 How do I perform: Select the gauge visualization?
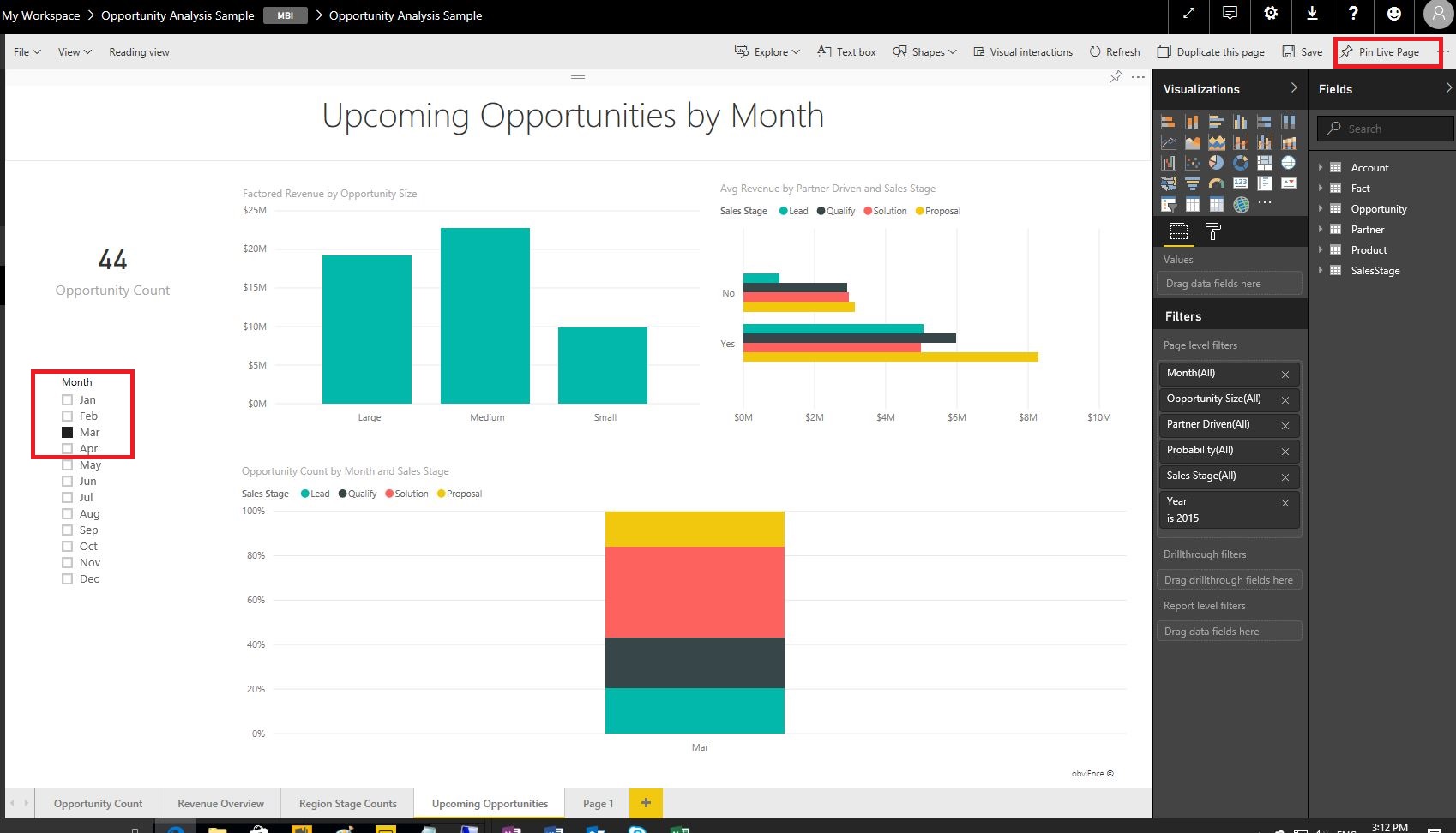coord(1217,183)
